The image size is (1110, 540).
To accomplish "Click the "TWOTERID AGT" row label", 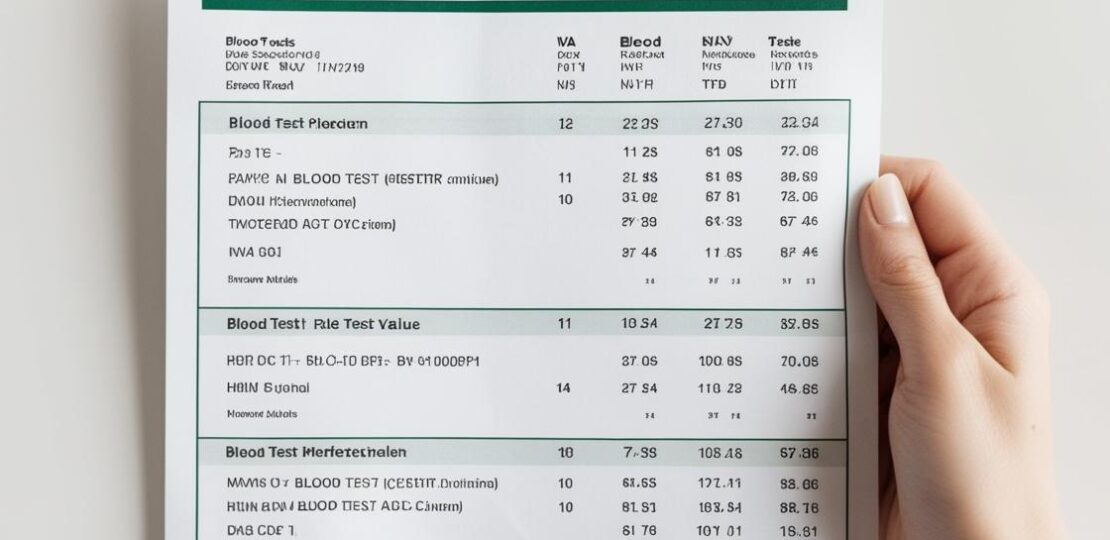I will pos(311,224).
